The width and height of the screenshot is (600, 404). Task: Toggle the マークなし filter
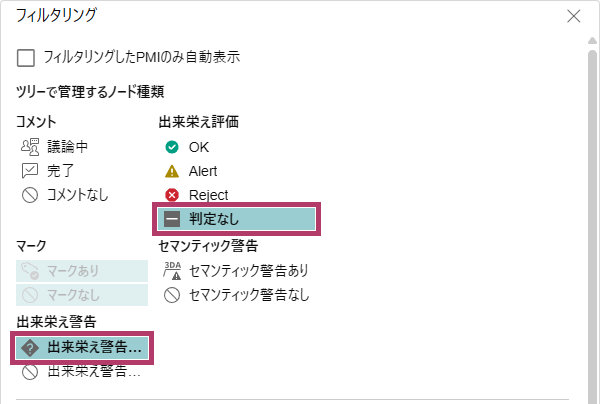pos(82,294)
